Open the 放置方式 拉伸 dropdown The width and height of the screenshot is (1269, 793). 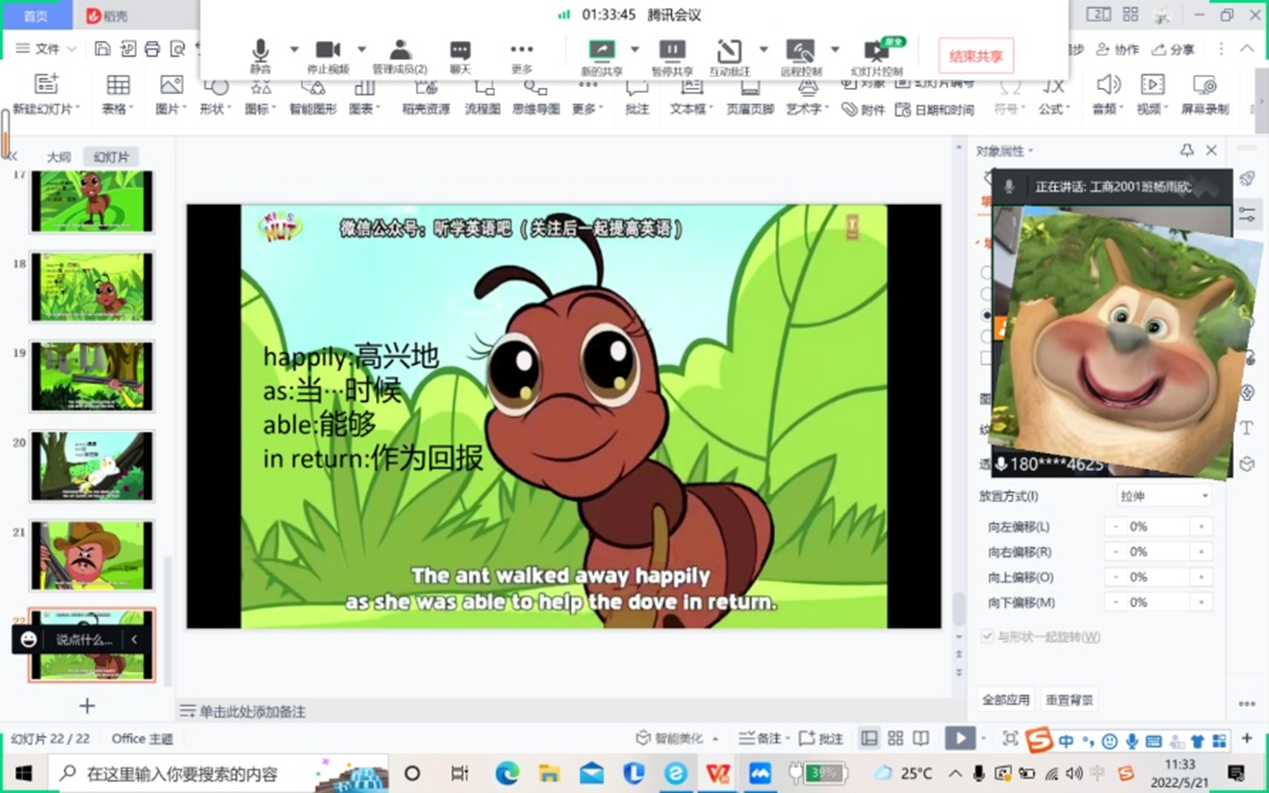point(1164,496)
